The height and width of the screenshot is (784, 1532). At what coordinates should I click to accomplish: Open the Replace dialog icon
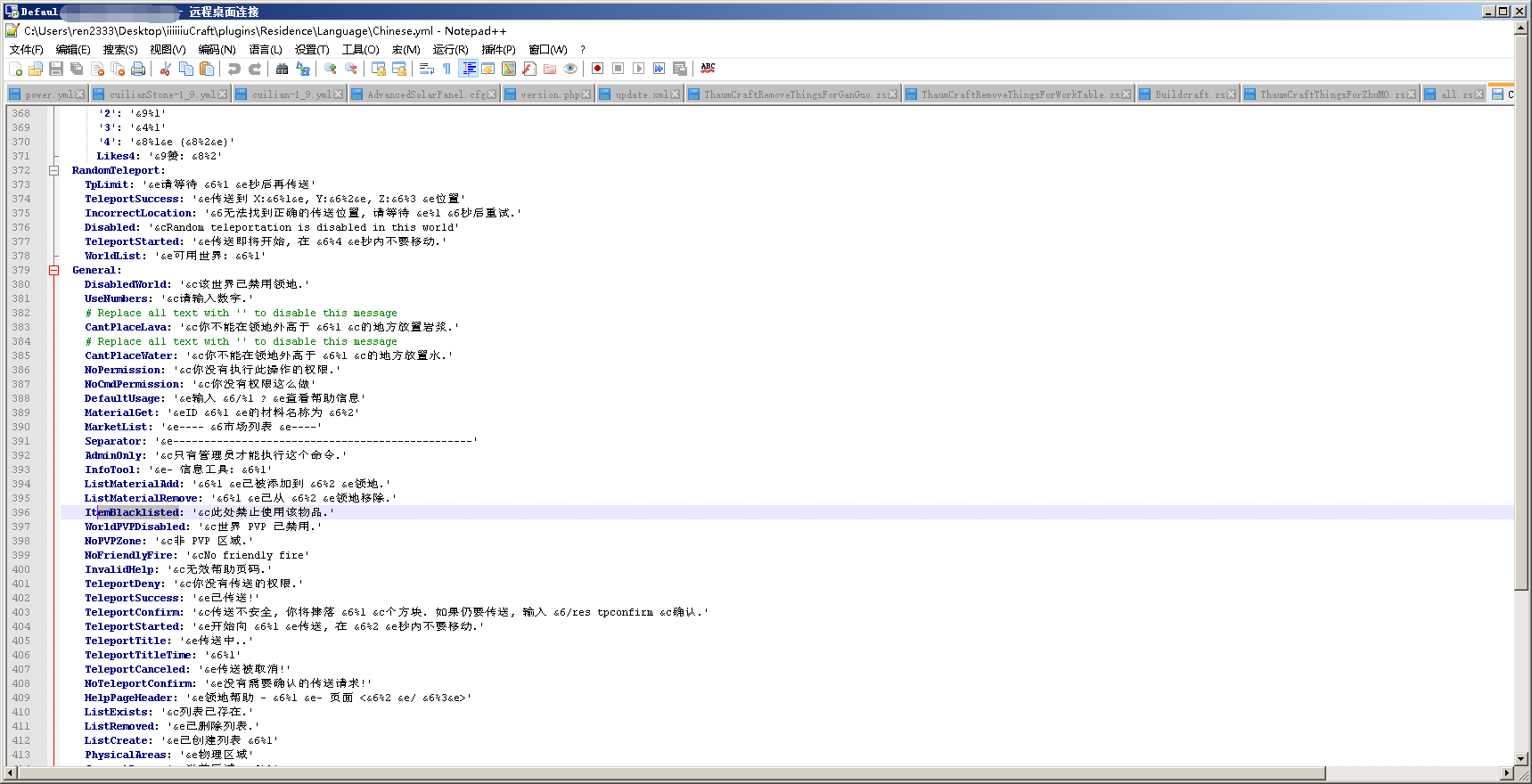[303, 69]
